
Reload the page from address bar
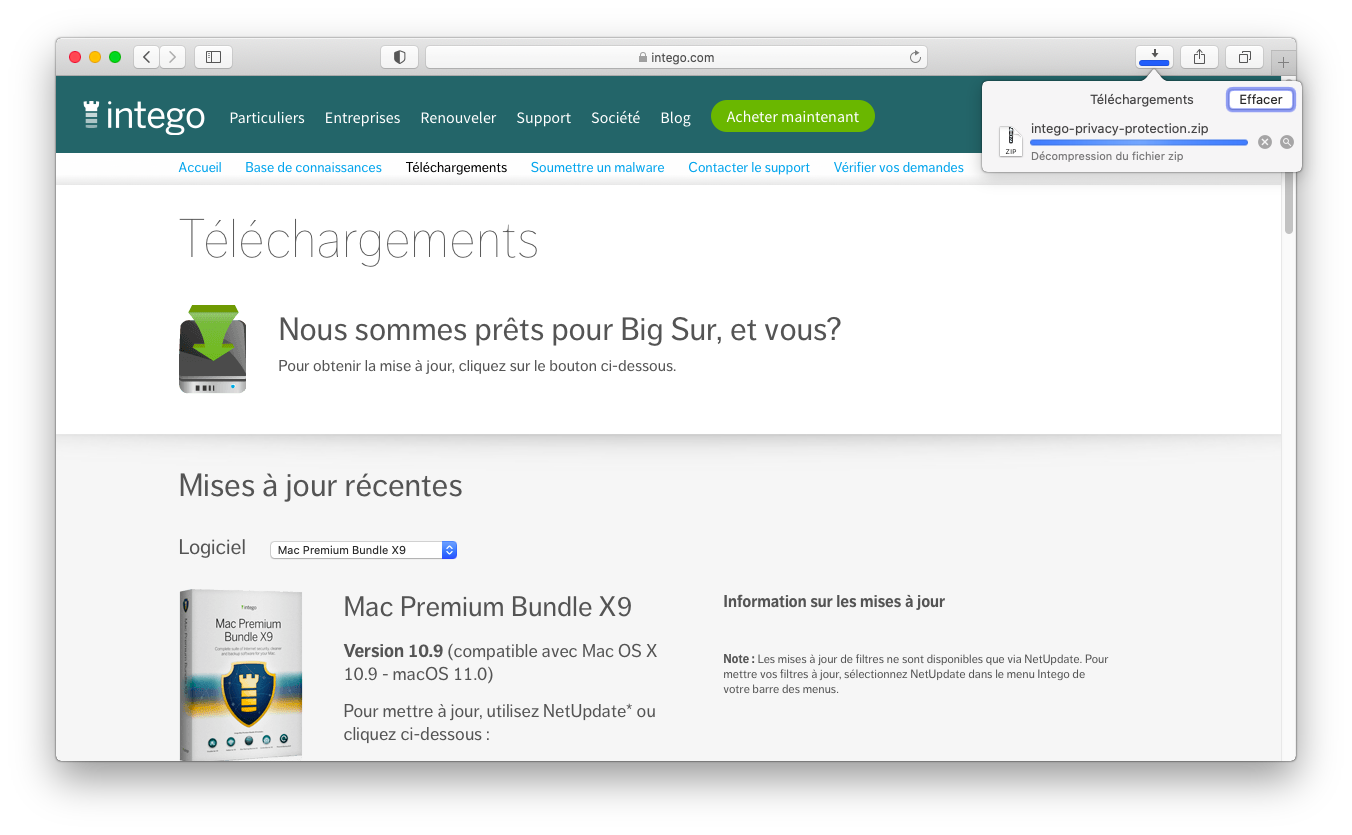pyautogui.click(x=915, y=57)
